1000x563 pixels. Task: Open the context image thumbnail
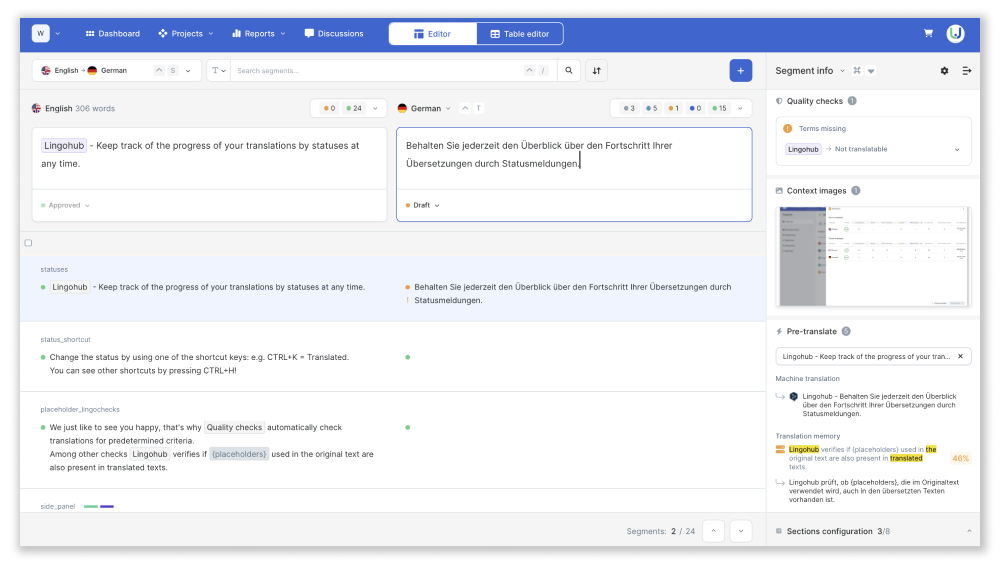pos(874,256)
